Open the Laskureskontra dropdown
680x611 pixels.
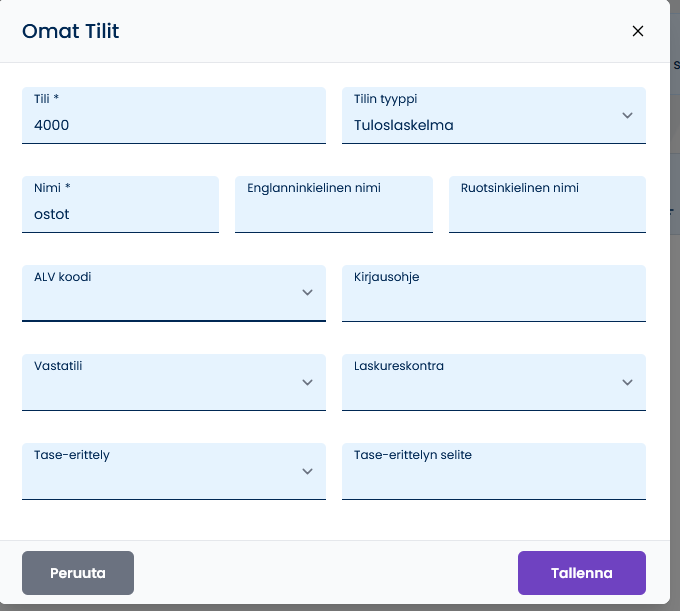click(494, 382)
